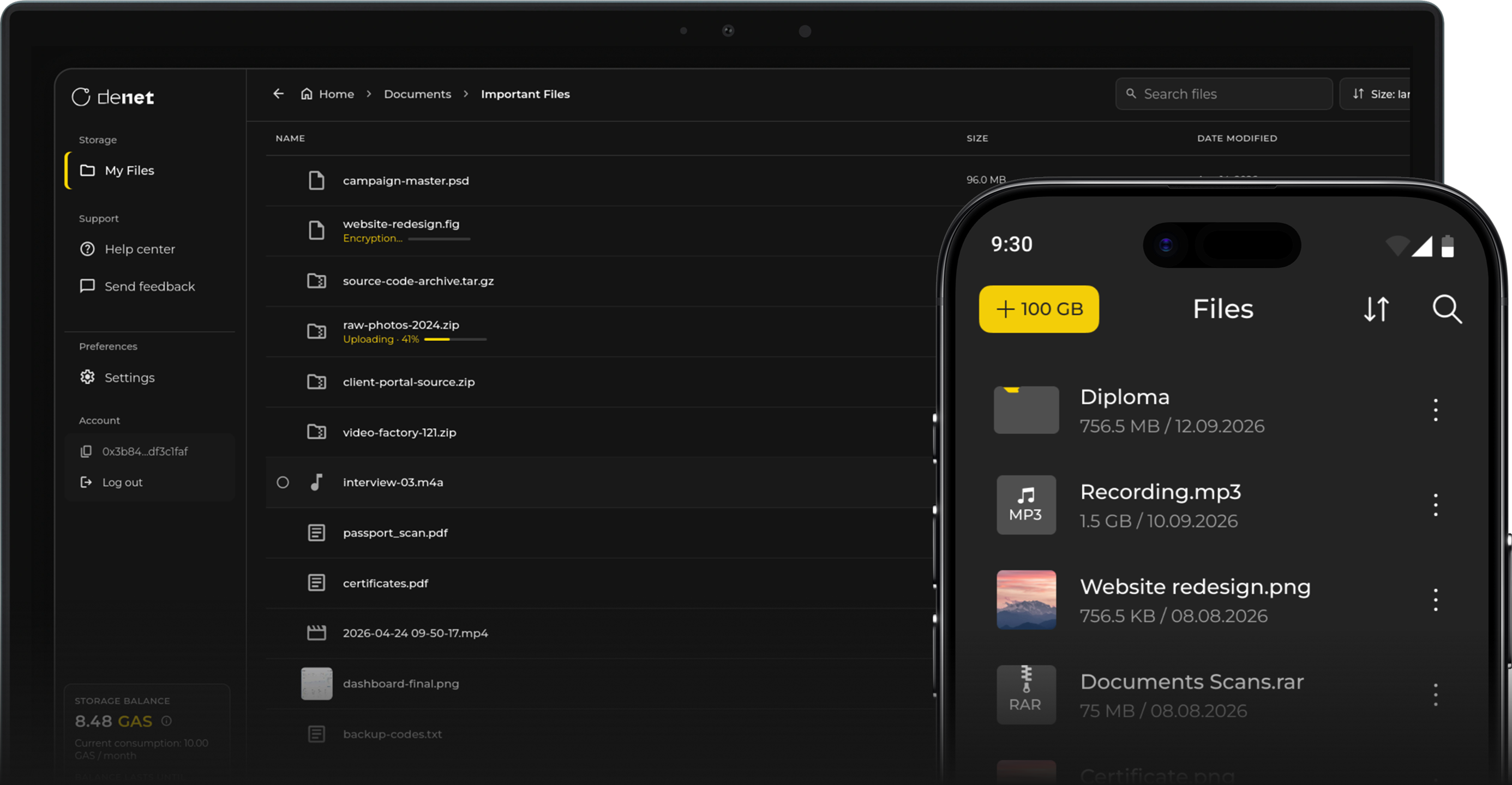Click source-code-archive.tar.gz archive icon
The height and width of the screenshot is (785, 1512).
point(316,281)
